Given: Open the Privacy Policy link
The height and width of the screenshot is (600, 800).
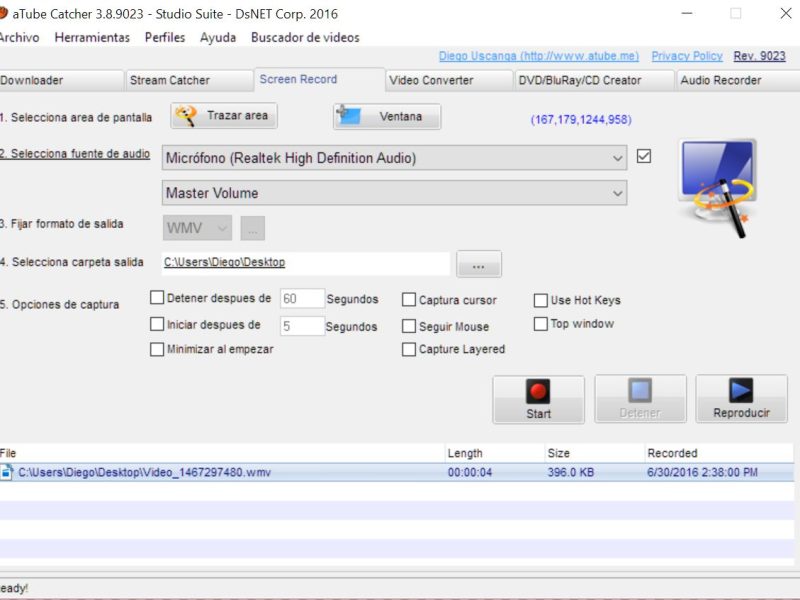Looking at the screenshot, I should point(687,56).
